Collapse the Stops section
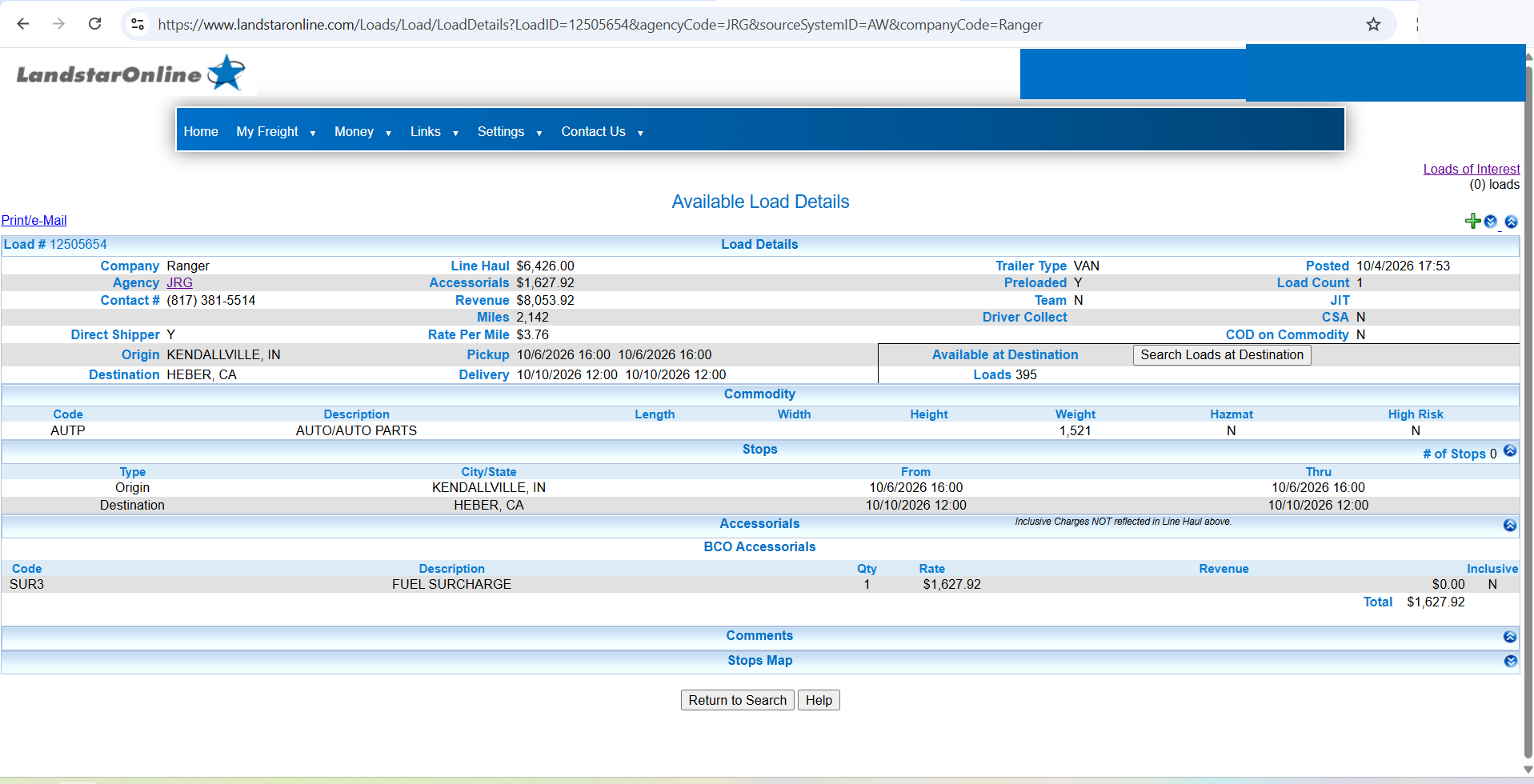The image size is (1534, 784). [1510, 450]
